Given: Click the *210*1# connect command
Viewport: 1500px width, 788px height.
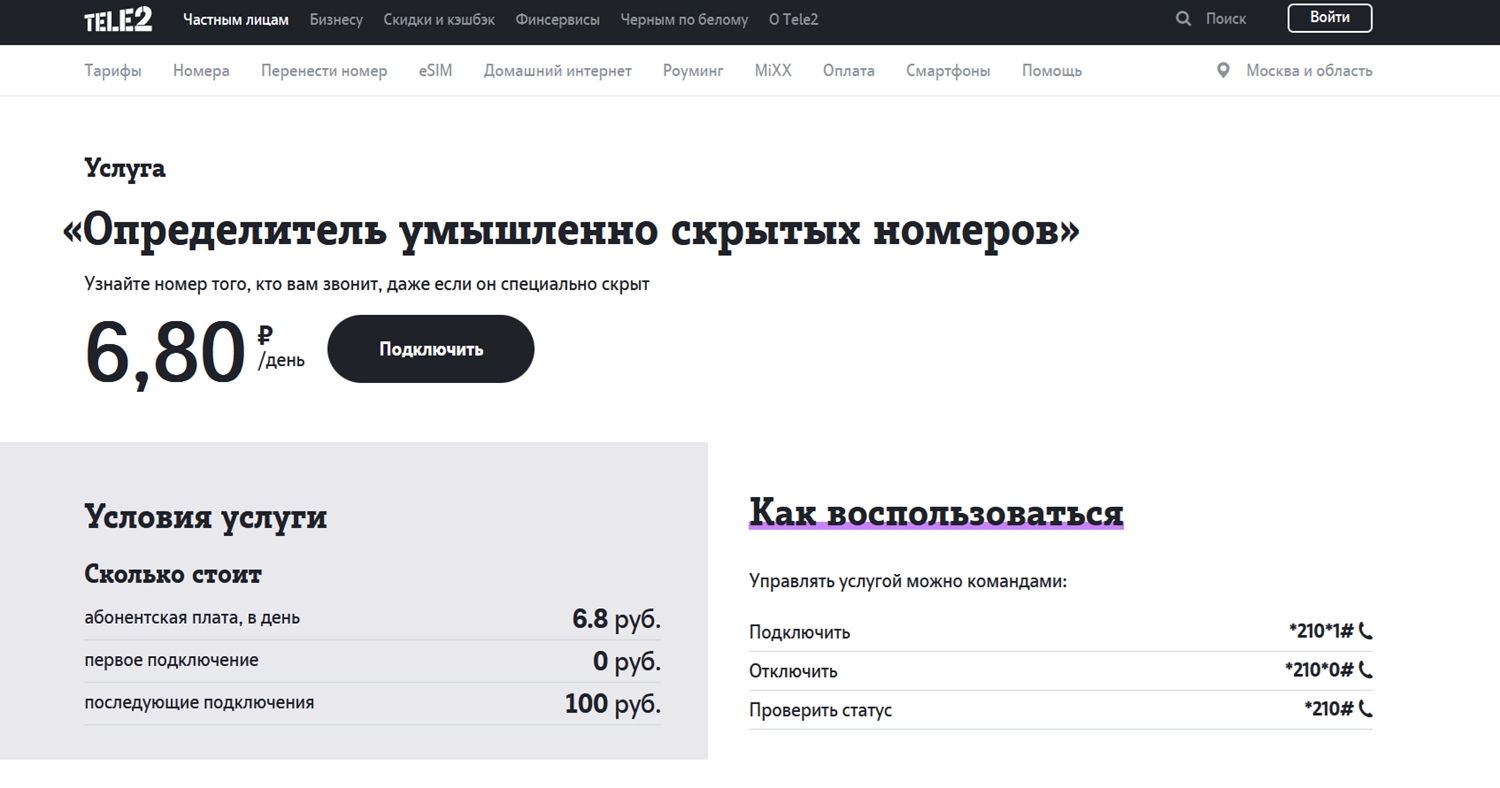Looking at the screenshot, I should [1321, 632].
